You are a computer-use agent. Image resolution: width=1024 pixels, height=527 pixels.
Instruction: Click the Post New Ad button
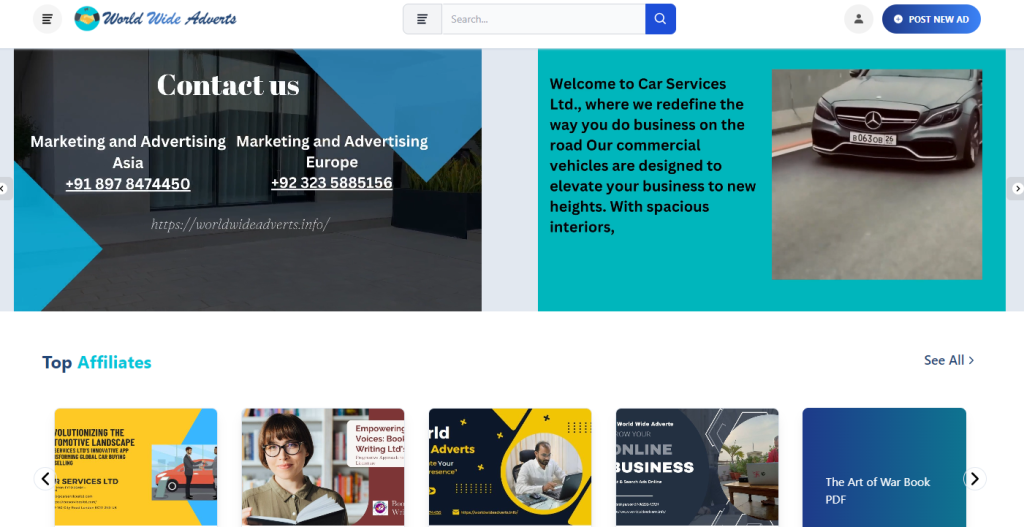pyautogui.click(x=931, y=19)
